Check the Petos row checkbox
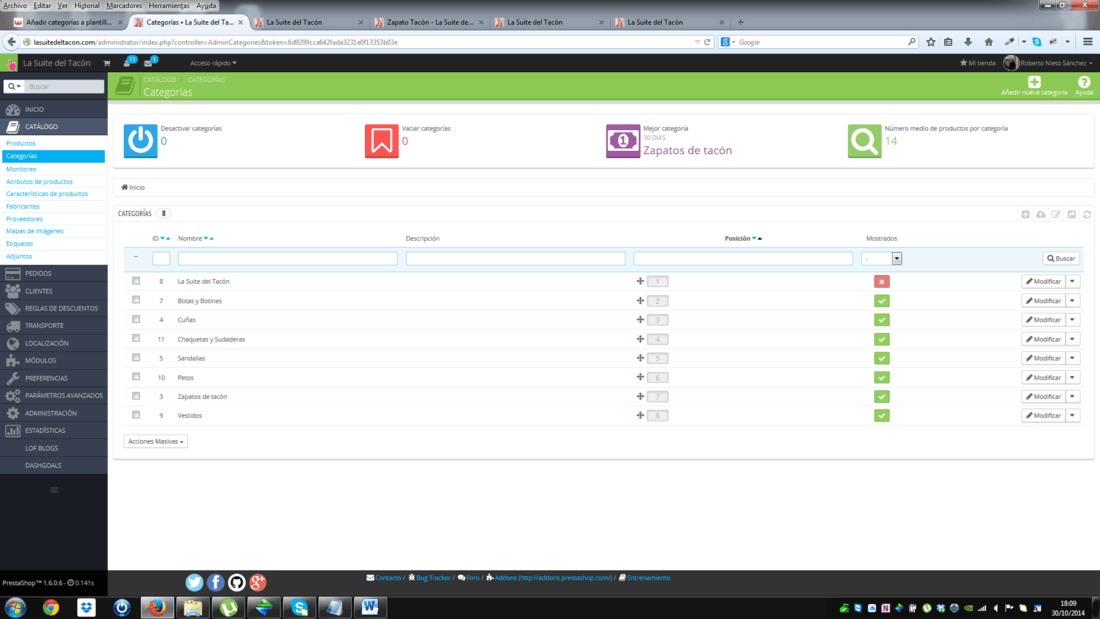 coord(136,376)
